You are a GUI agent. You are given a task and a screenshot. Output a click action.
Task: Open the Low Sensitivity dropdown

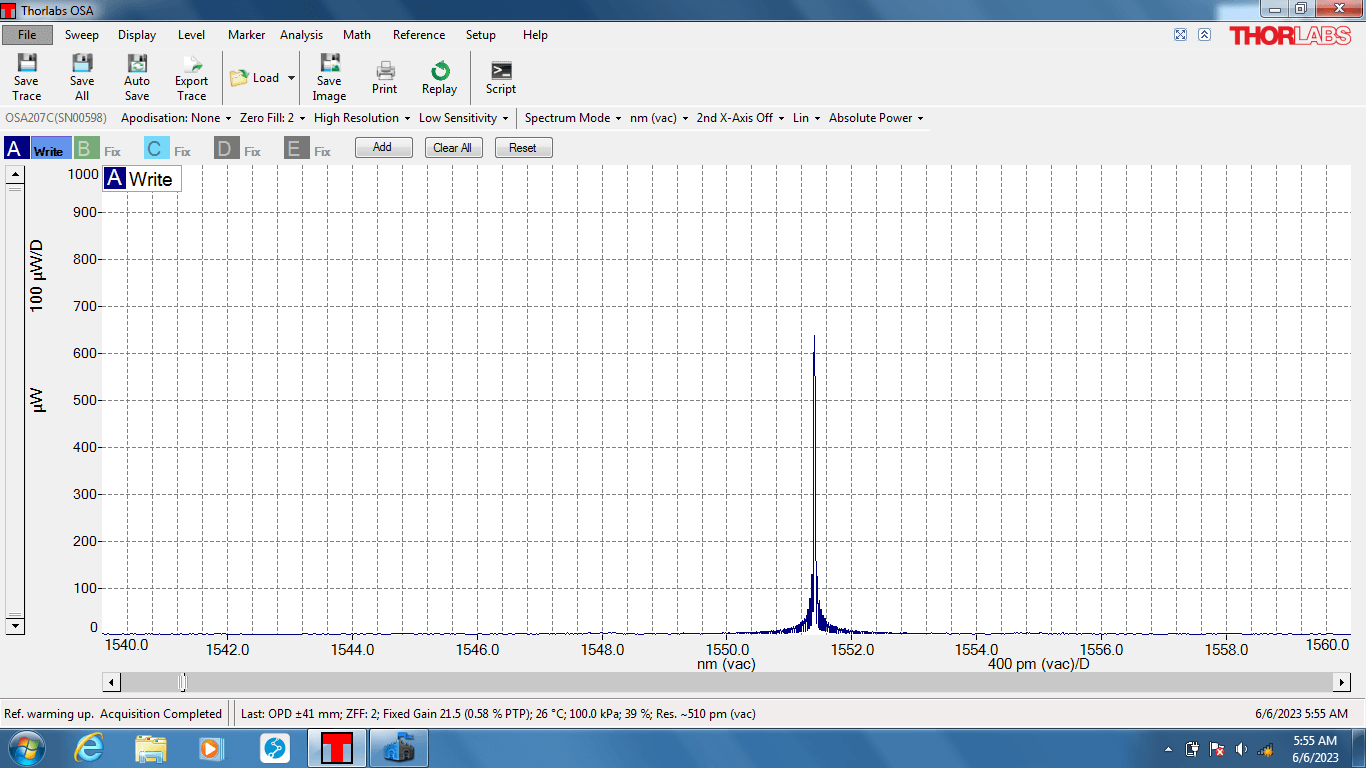coord(464,118)
